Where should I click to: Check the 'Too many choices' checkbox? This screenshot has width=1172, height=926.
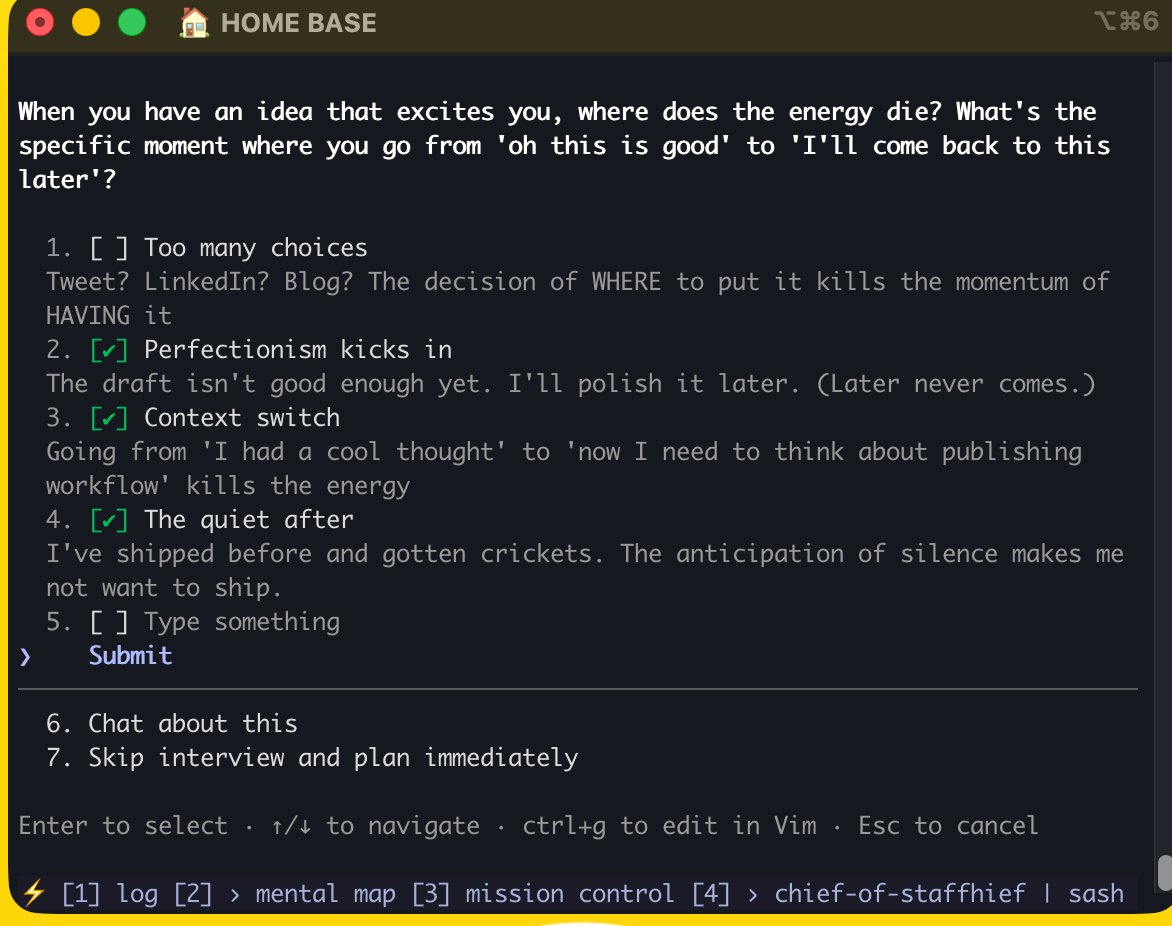tap(108, 248)
